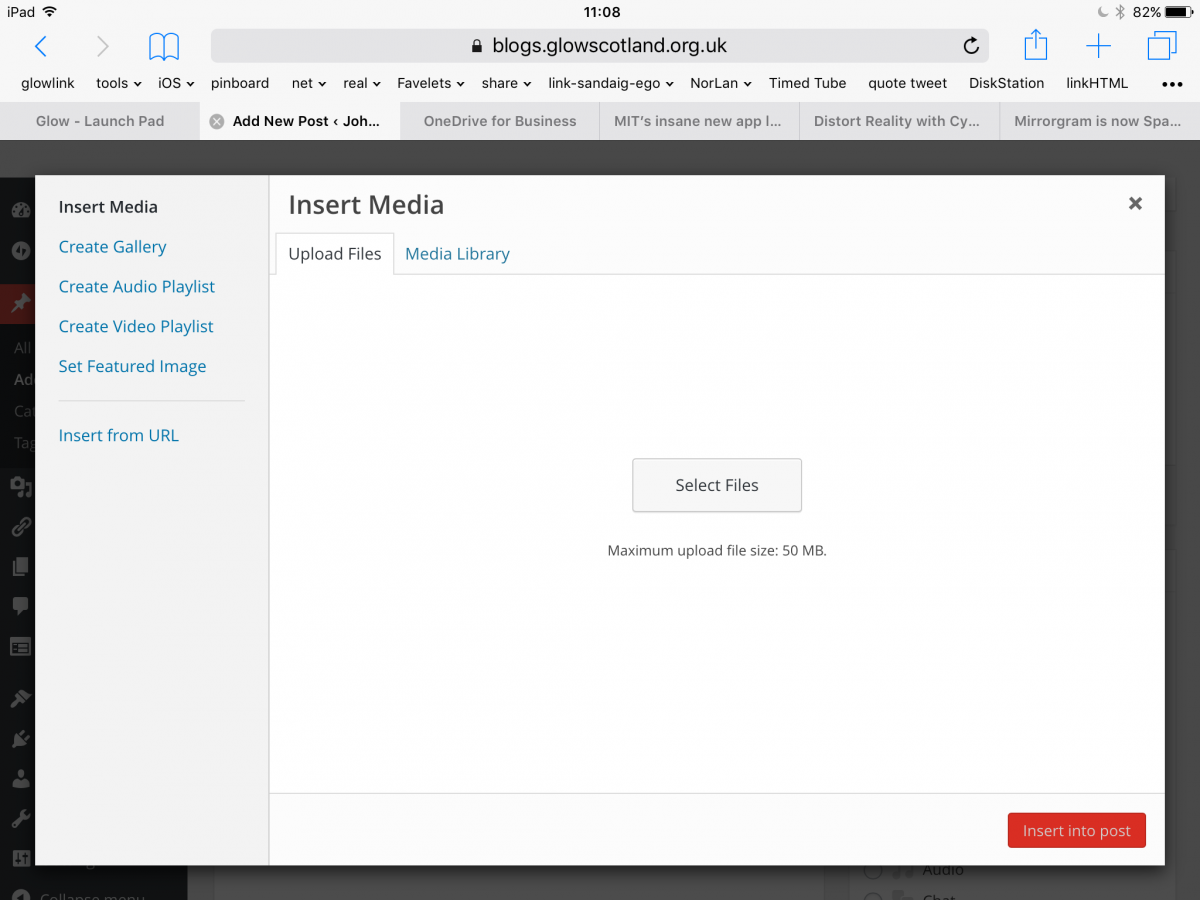The width and height of the screenshot is (1200, 900).
Task: Switch to OneDrive for Business tab
Action: [499, 121]
